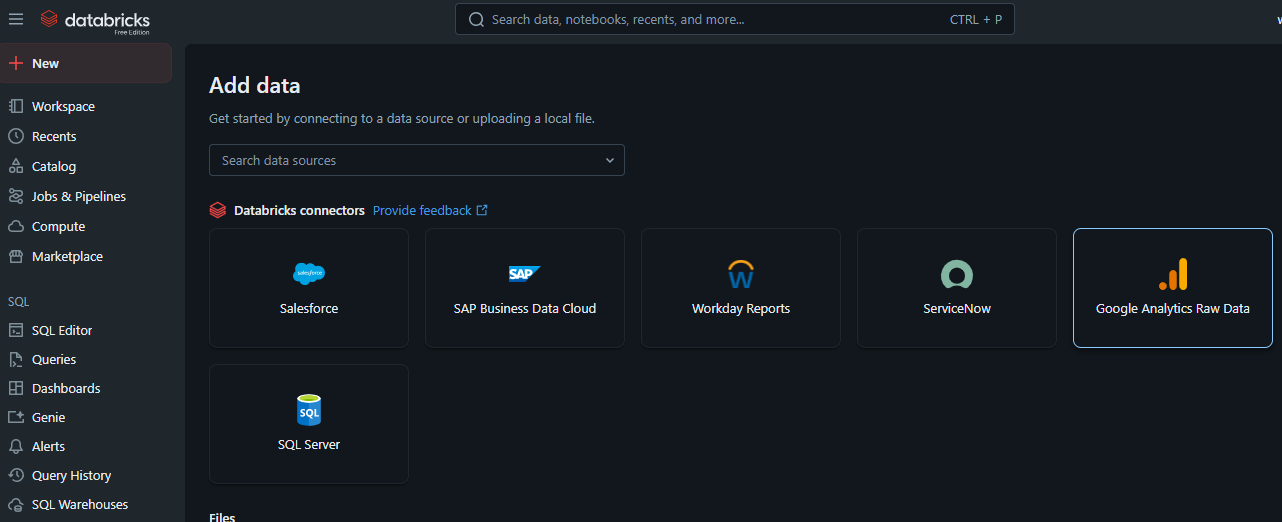Viewport: 1282px width, 522px height.
Task: Click the Marketplace storefront icon
Action: pos(16,256)
